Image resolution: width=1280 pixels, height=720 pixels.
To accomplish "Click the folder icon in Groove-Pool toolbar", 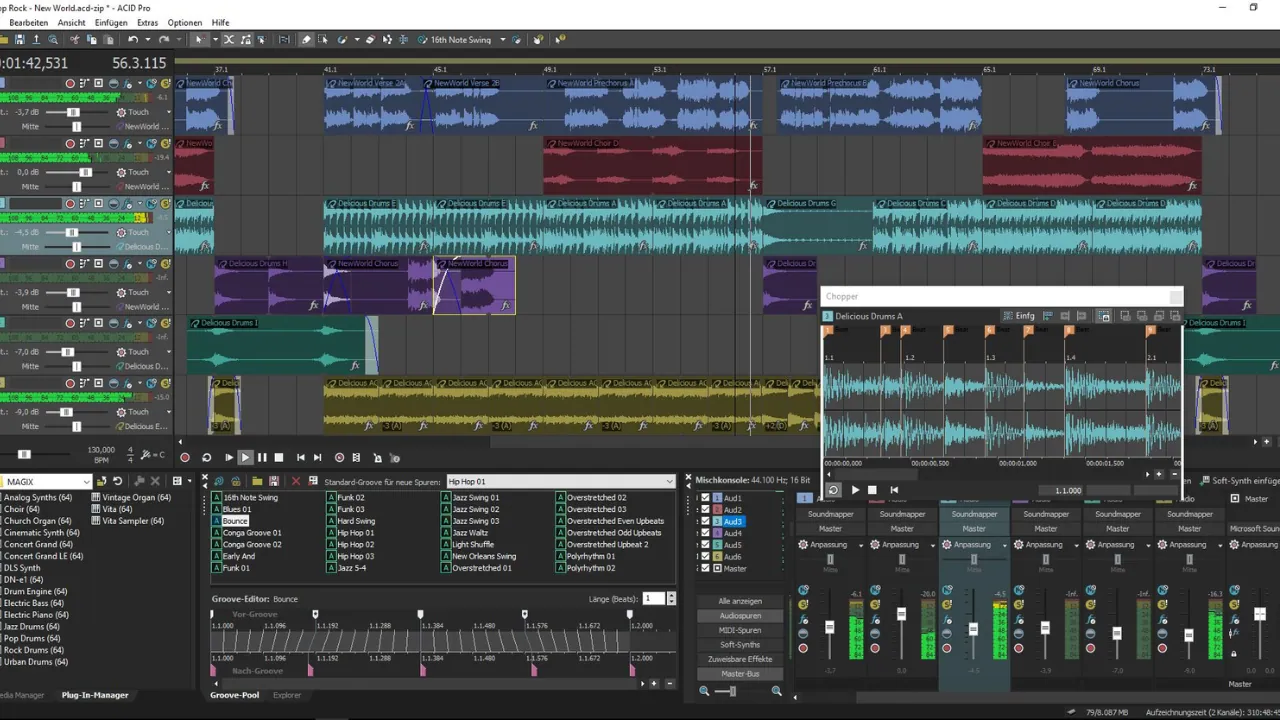I will (x=257, y=482).
